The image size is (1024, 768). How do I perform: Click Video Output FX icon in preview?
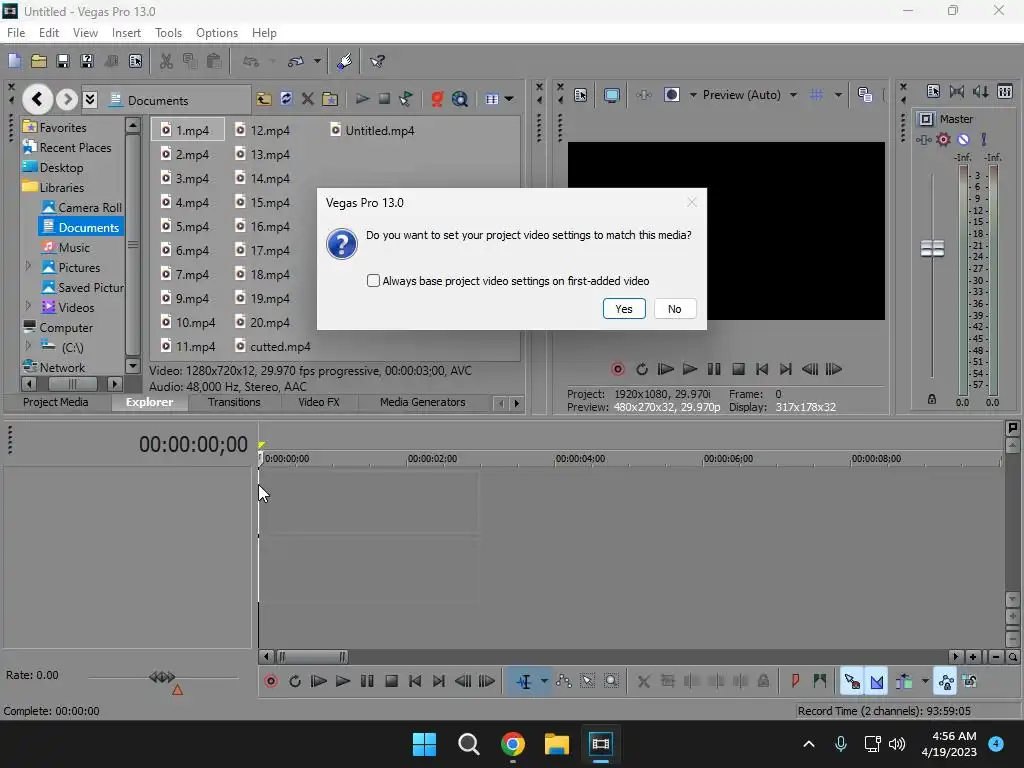click(x=644, y=95)
